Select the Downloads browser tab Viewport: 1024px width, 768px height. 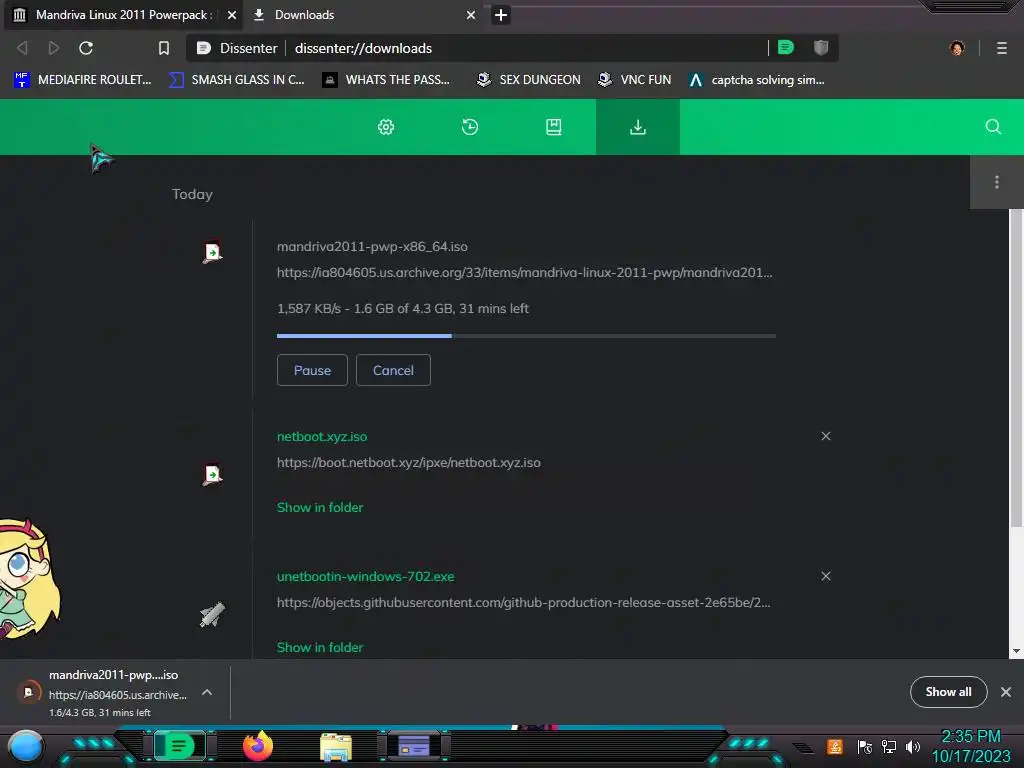(365, 15)
